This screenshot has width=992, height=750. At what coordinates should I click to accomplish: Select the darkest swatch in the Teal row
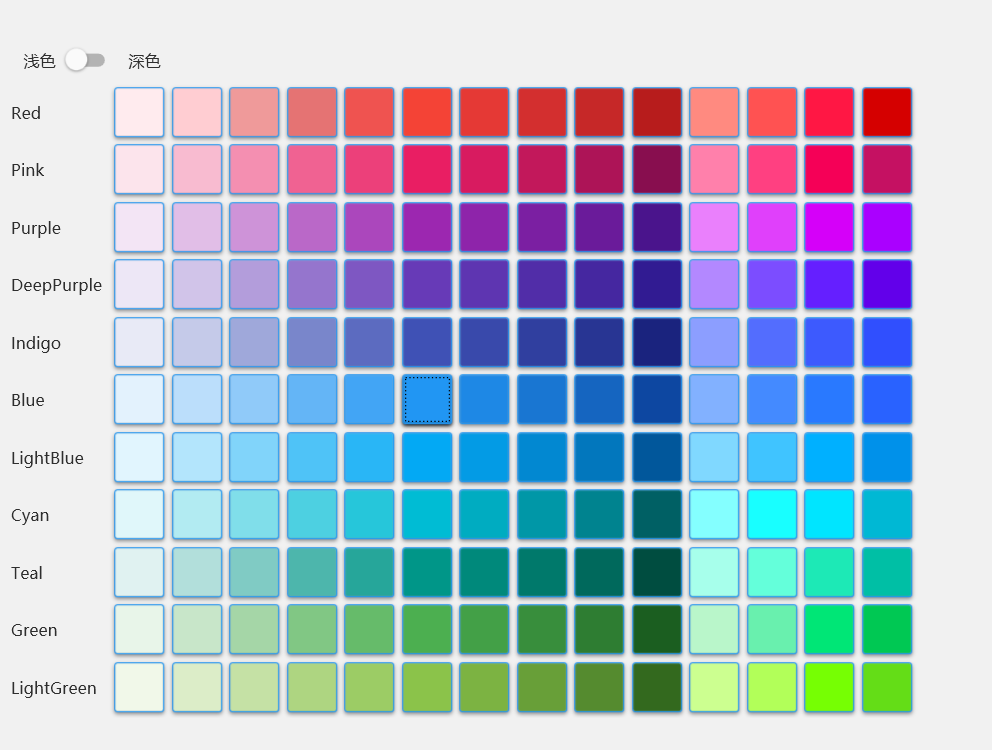[x=657, y=573]
